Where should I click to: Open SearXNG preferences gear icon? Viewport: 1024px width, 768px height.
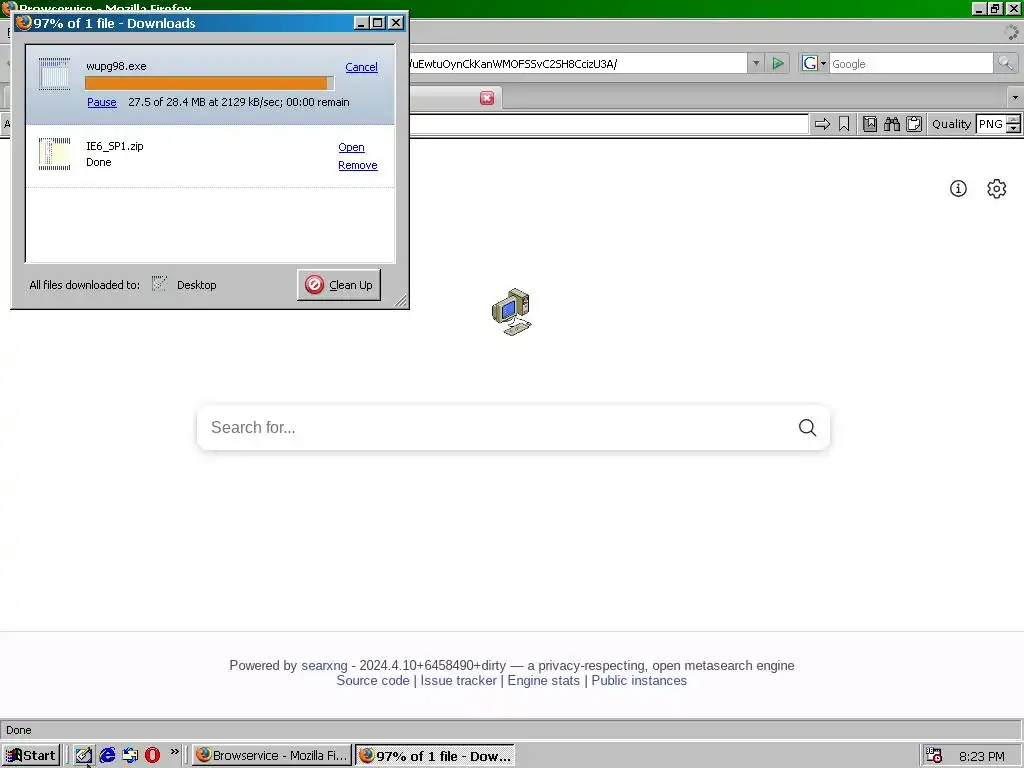tap(997, 189)
